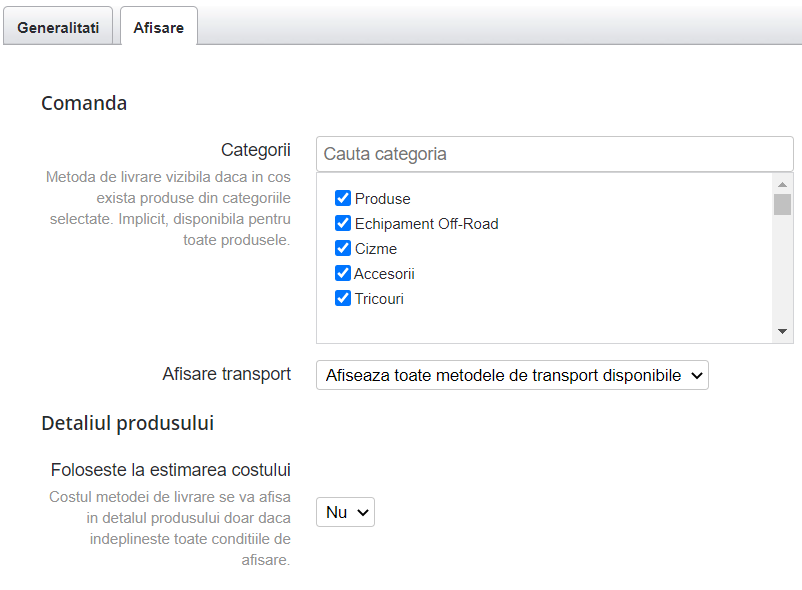Image resolution: width=802 pixels, height=590 pixels.
Task: Click the Metoda de livrare help text
Action: [168, 208]
